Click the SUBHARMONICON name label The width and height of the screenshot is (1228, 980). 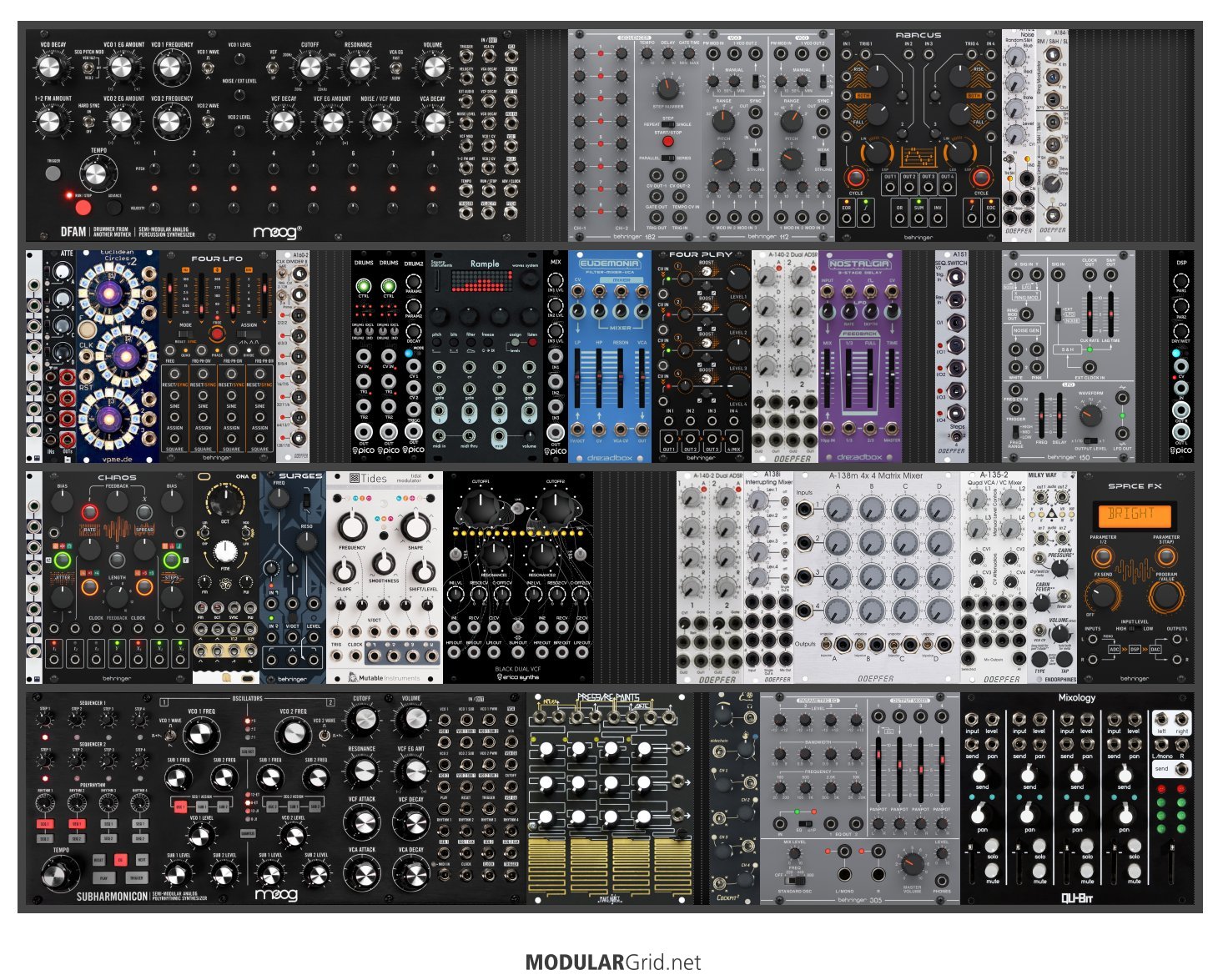(113, 897)
